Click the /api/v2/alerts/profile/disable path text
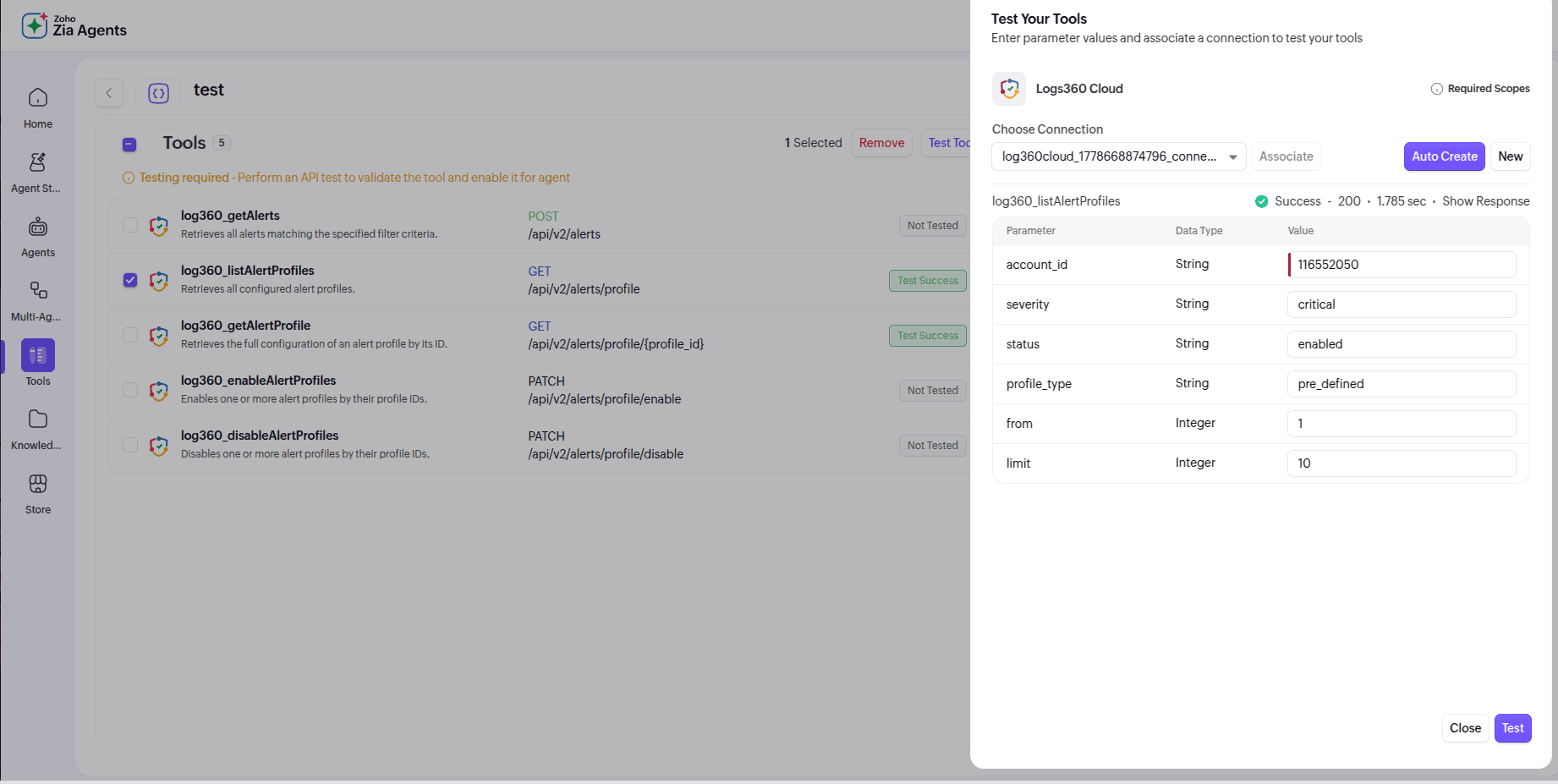Viewport: 1558px width, 784px height. tap(606, 454)
